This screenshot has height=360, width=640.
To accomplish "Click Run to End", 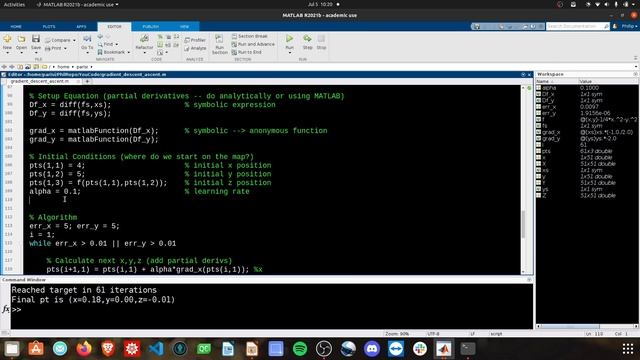I will point(247,52).
